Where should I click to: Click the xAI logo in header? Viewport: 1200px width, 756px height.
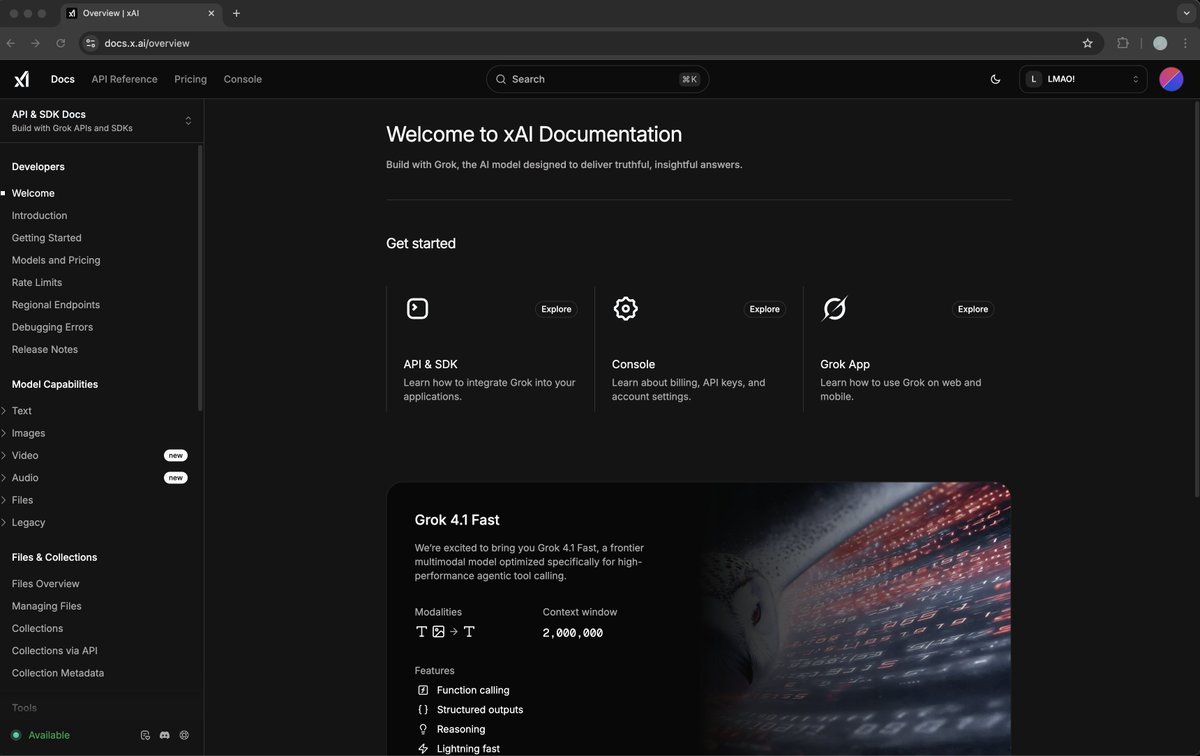[x=21, y=79]
